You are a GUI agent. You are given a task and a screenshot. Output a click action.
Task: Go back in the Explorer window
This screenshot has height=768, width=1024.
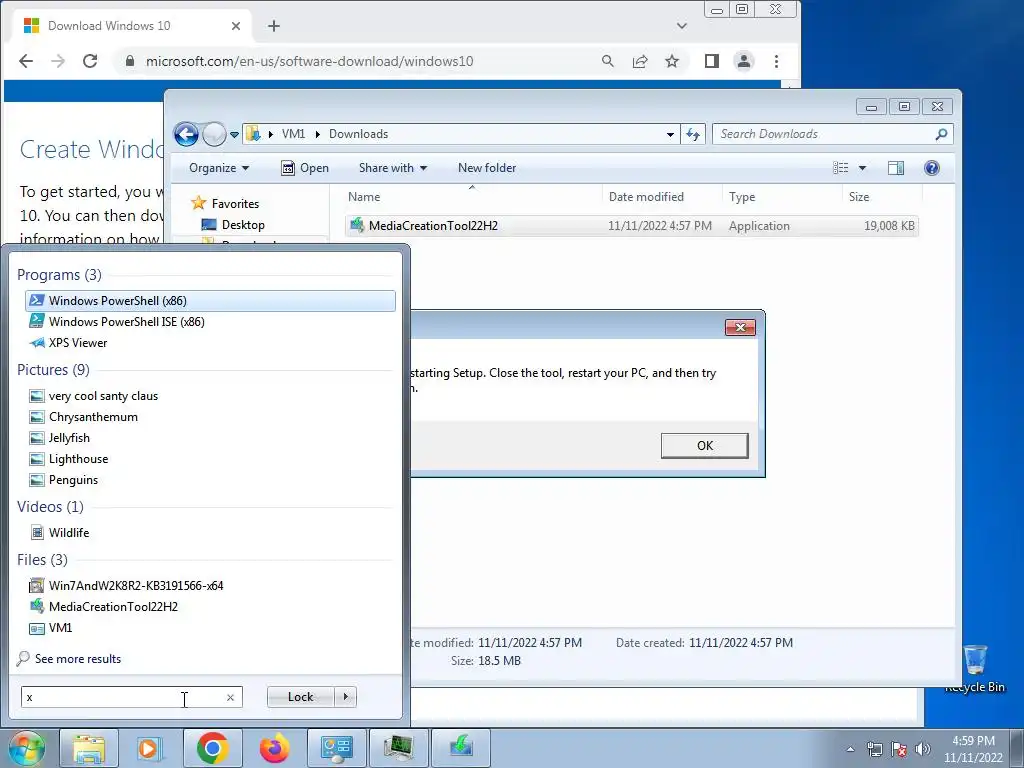coord(186,135)
